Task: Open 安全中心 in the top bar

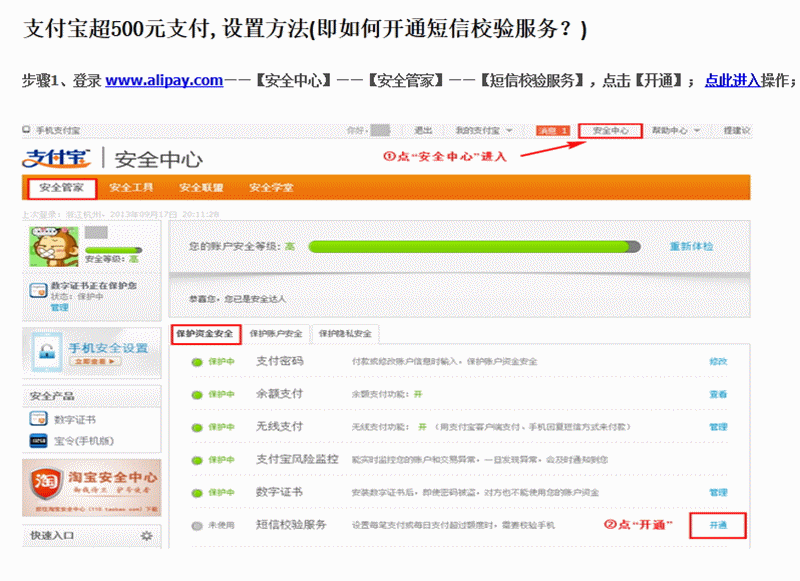Action: click(x=610, y=131)
